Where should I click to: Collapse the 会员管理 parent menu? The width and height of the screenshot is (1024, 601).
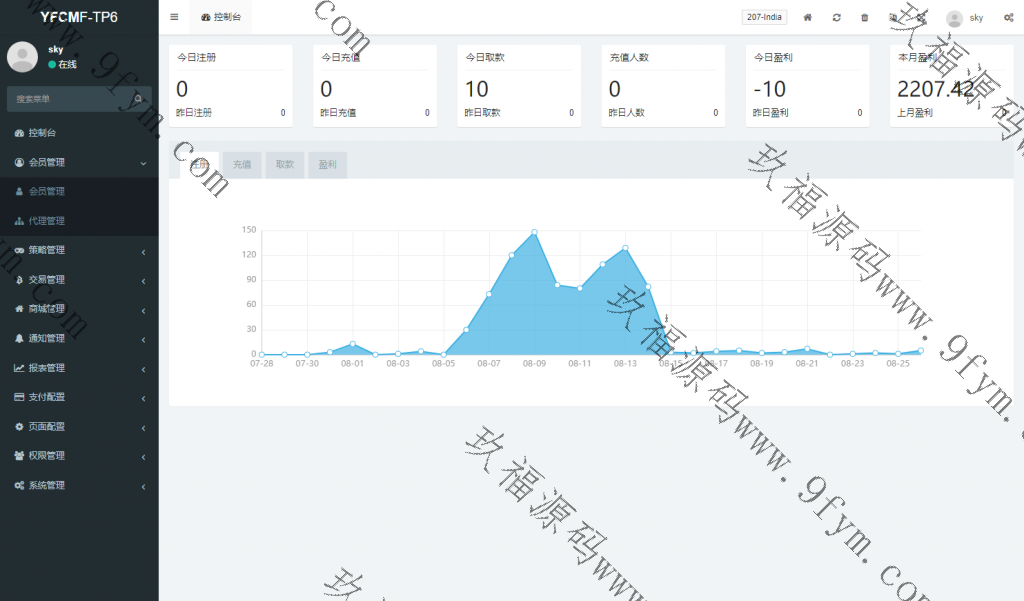coord(46,162)
